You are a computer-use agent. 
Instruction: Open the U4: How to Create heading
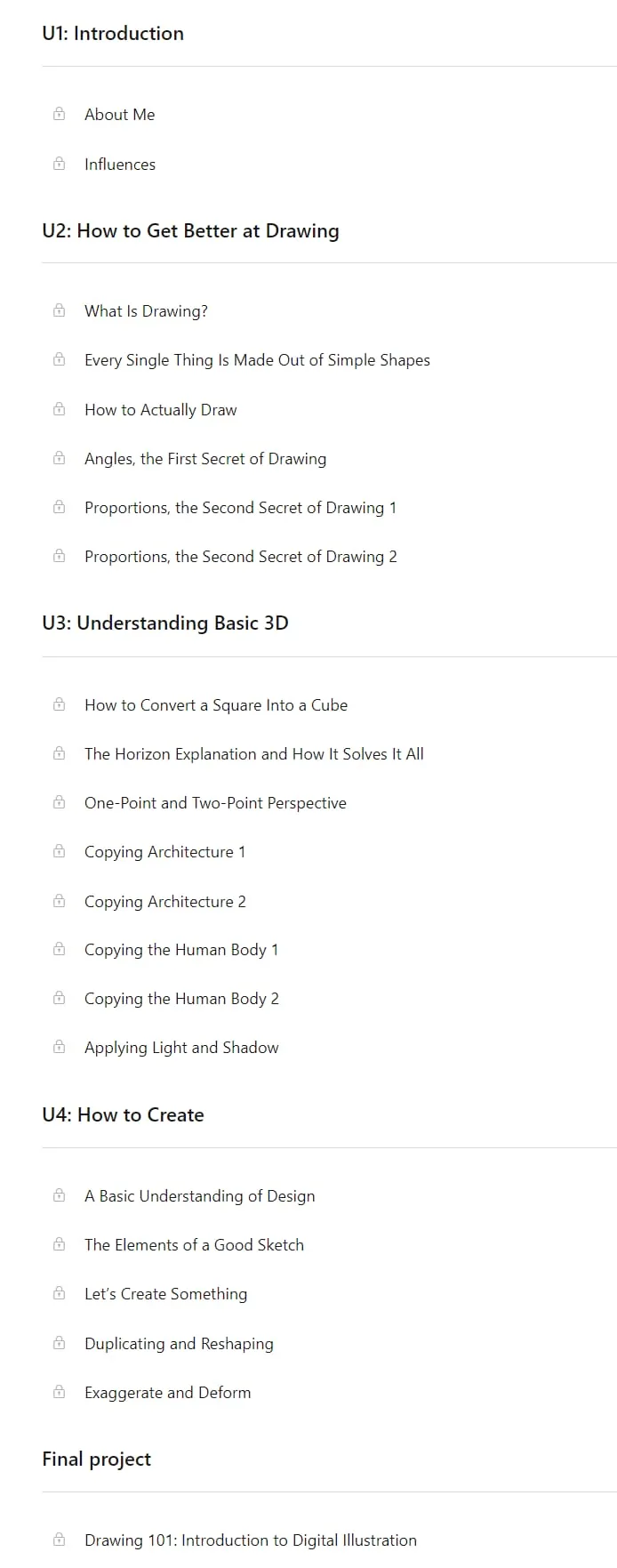[123, 1115]
